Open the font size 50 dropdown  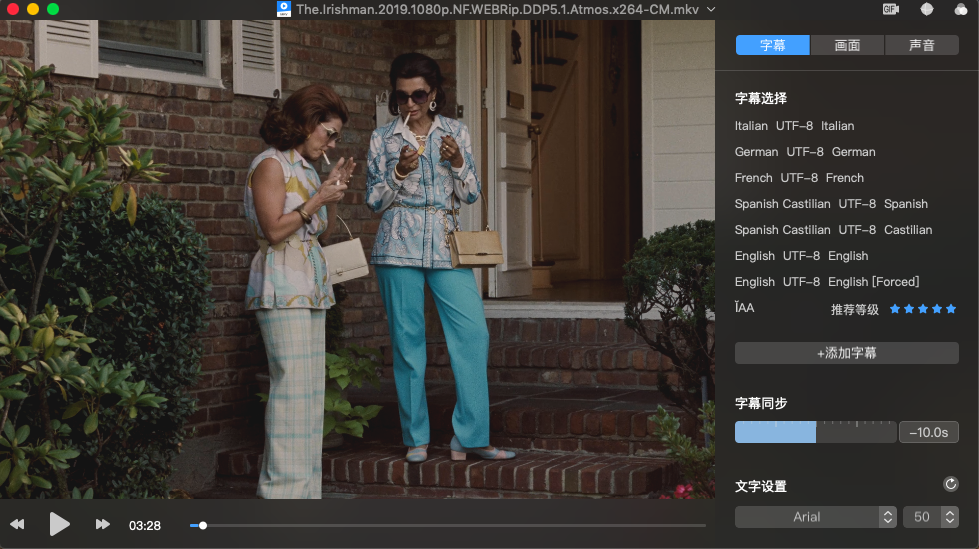pyautogui.click(x=931, y=517)
